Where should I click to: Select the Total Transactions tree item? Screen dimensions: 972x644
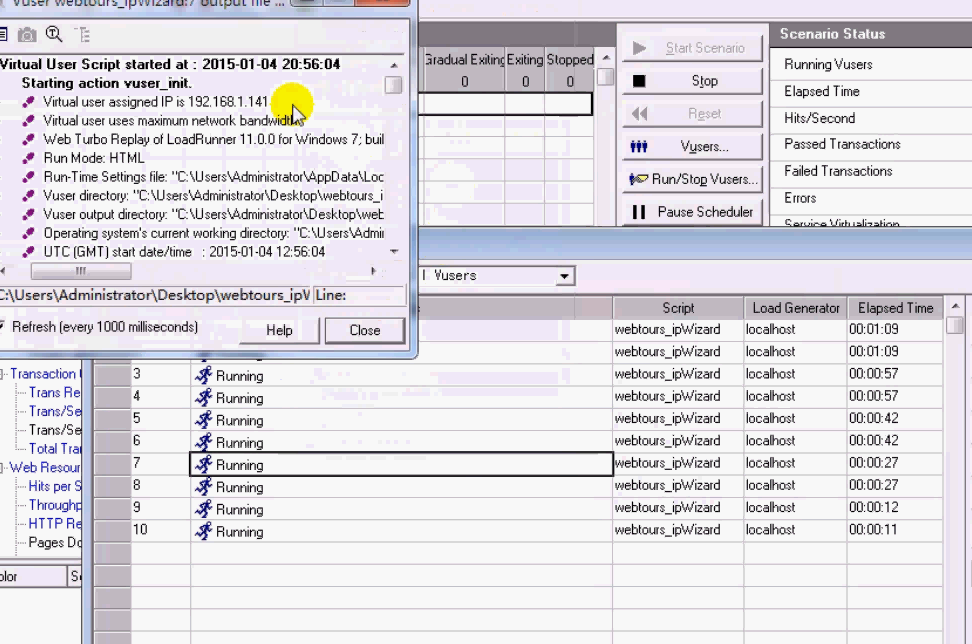click(x=55, y=449)
